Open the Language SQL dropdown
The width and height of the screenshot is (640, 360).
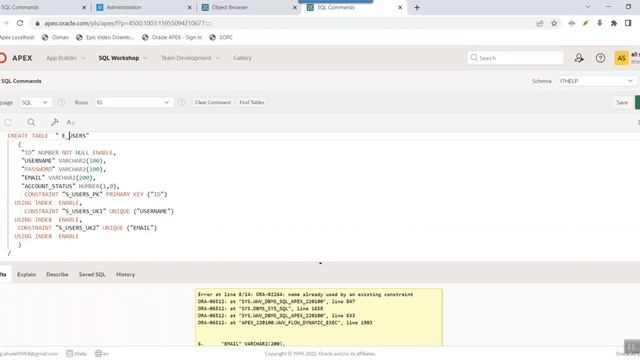[36, 102]
